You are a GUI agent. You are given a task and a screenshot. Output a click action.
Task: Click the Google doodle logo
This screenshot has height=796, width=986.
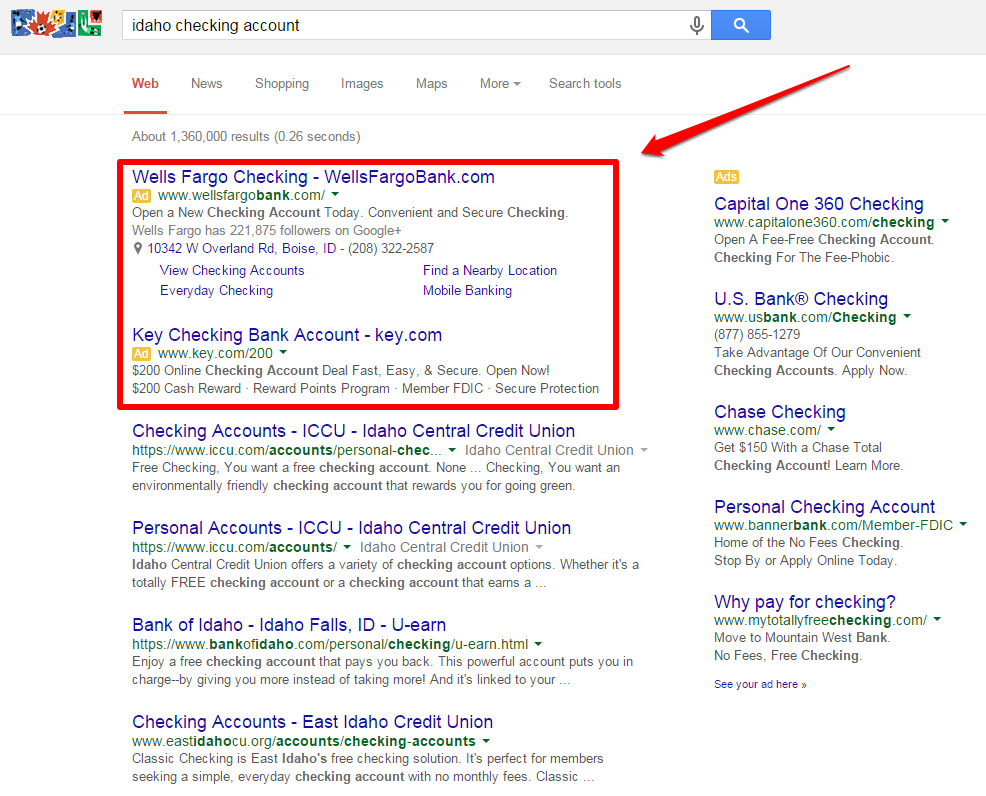click(x=56, y=23)
